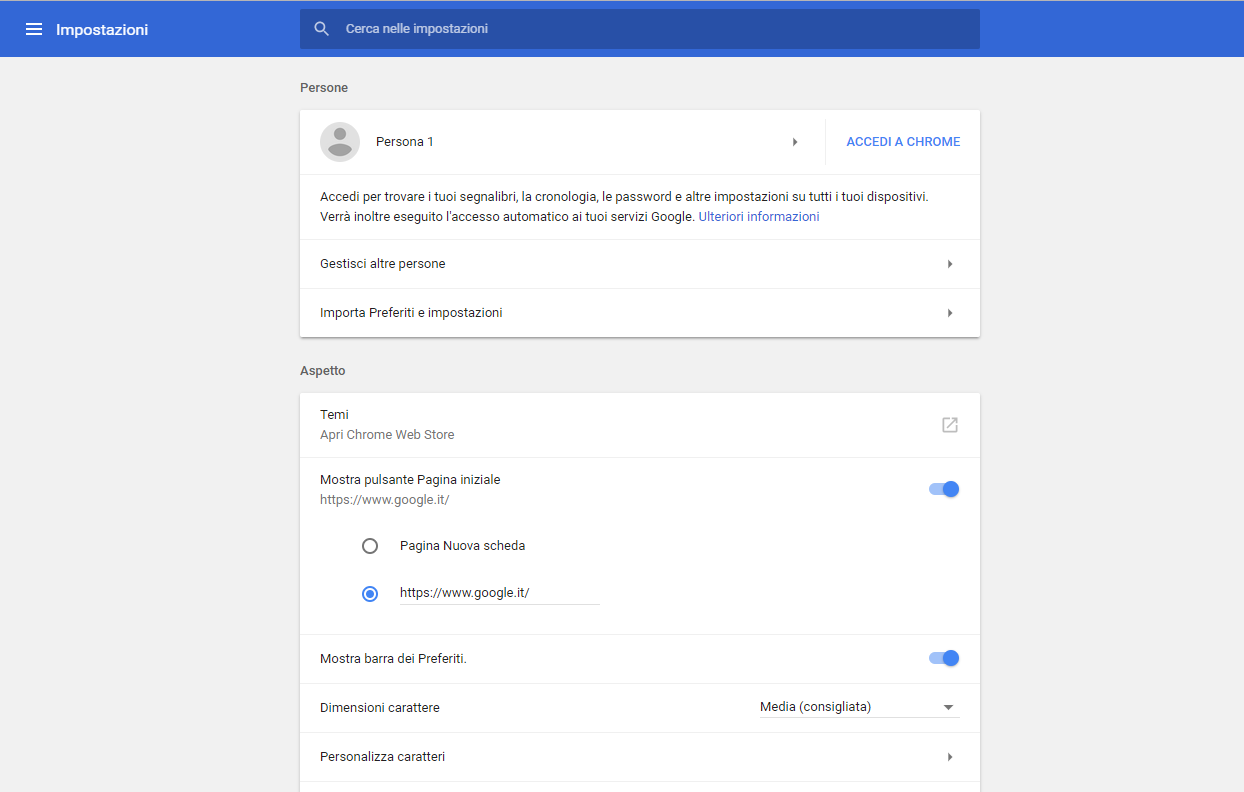Expand Personalizza caratteri arrow

click(949, 757)
